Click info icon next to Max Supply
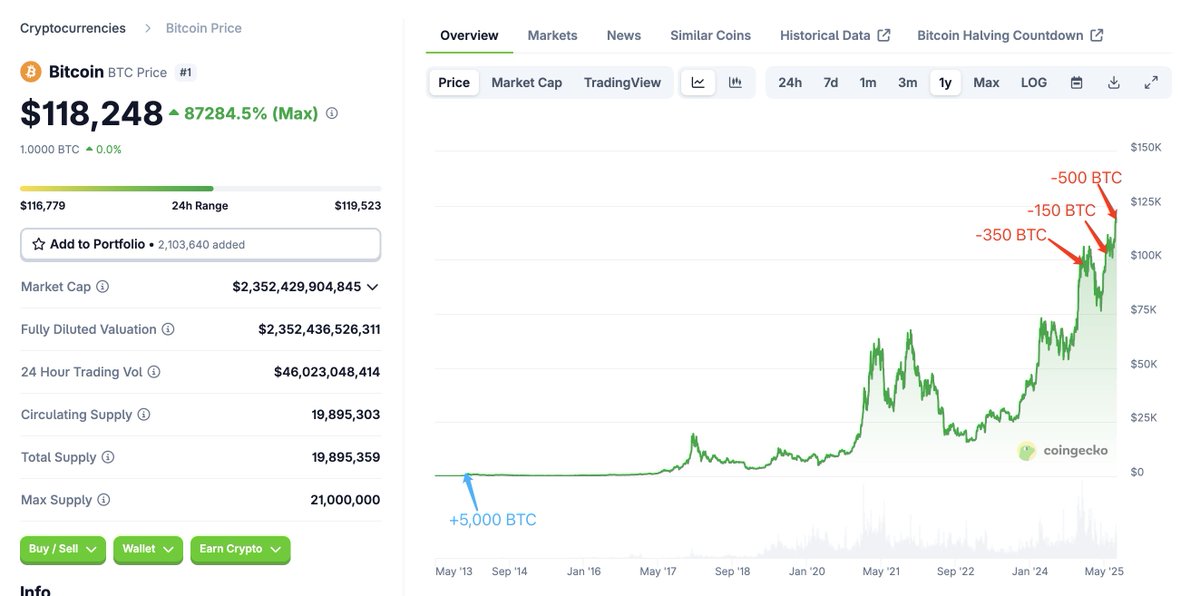 click(x=103, y=500)
